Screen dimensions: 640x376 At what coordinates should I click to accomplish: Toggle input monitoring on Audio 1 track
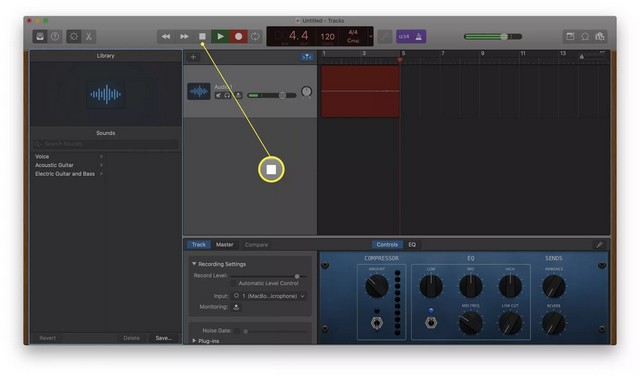(238, 96)
